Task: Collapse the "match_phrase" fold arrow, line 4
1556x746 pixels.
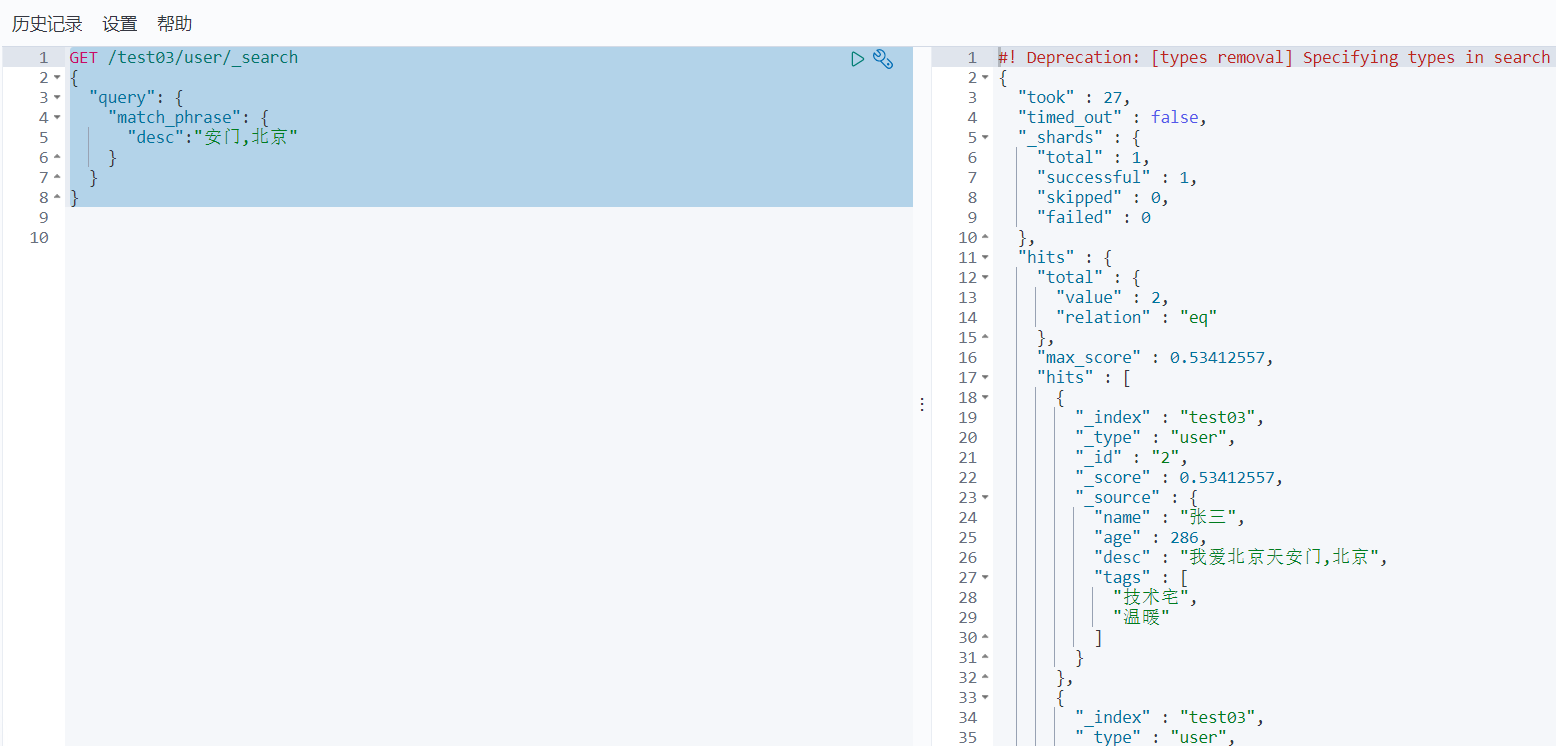Action: click(x=58, y=118)
